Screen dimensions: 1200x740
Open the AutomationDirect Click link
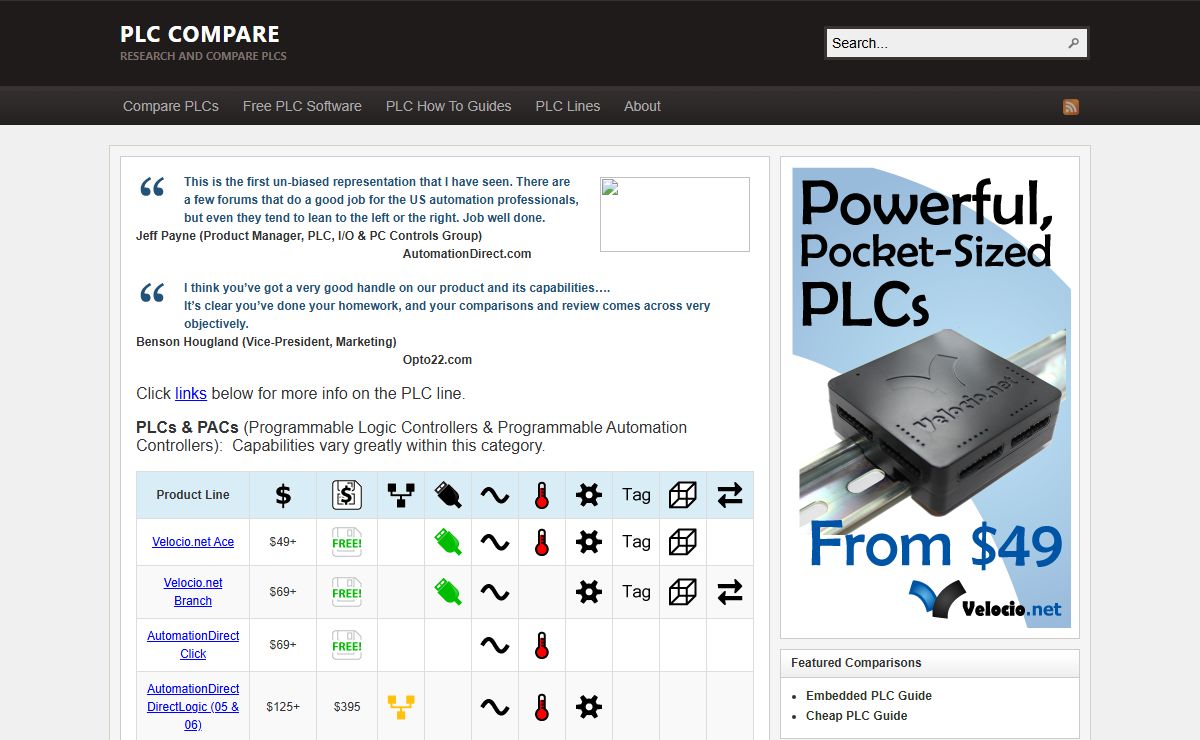tap(193, 645)
